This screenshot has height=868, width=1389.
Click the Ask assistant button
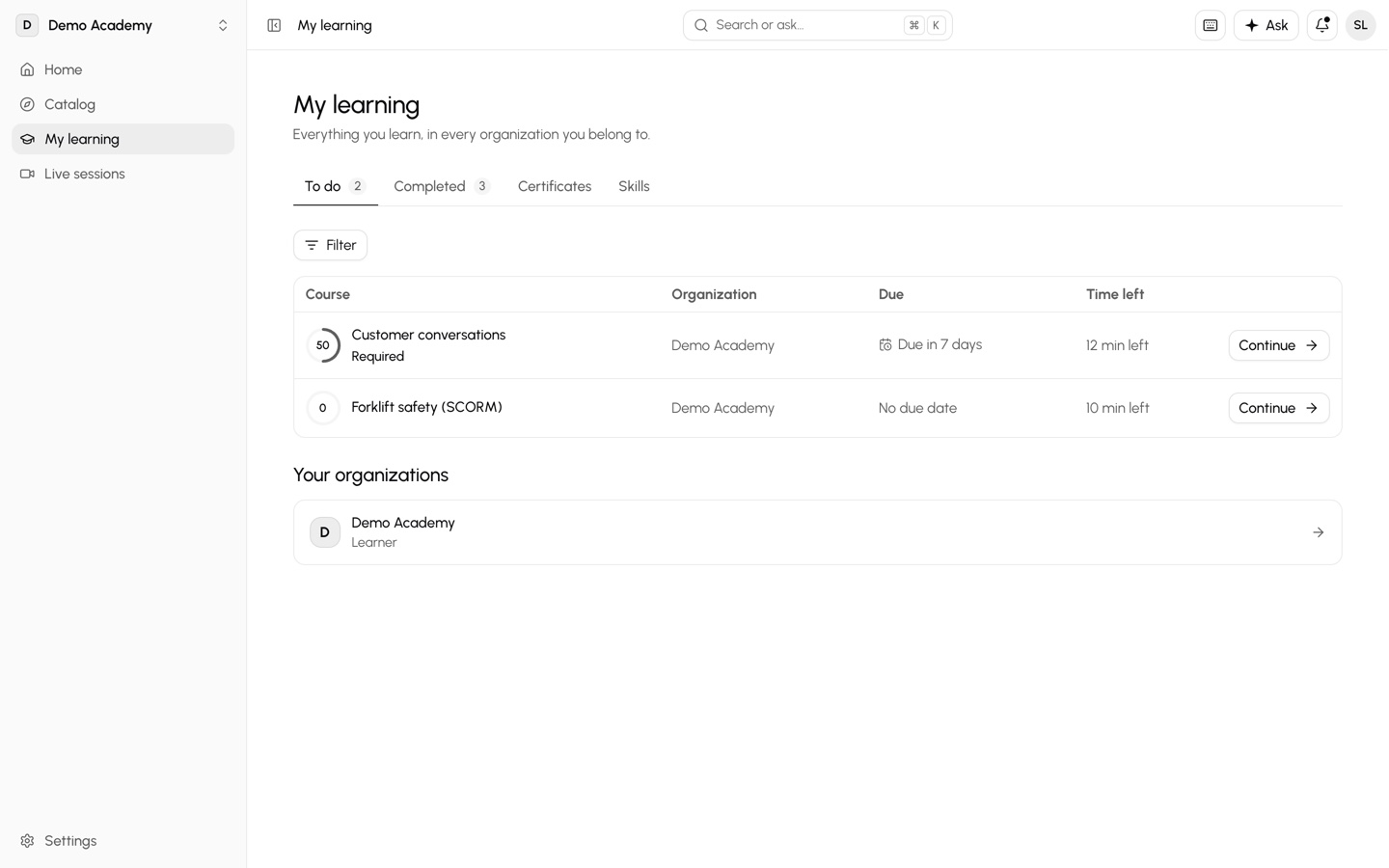[1266, 25]
